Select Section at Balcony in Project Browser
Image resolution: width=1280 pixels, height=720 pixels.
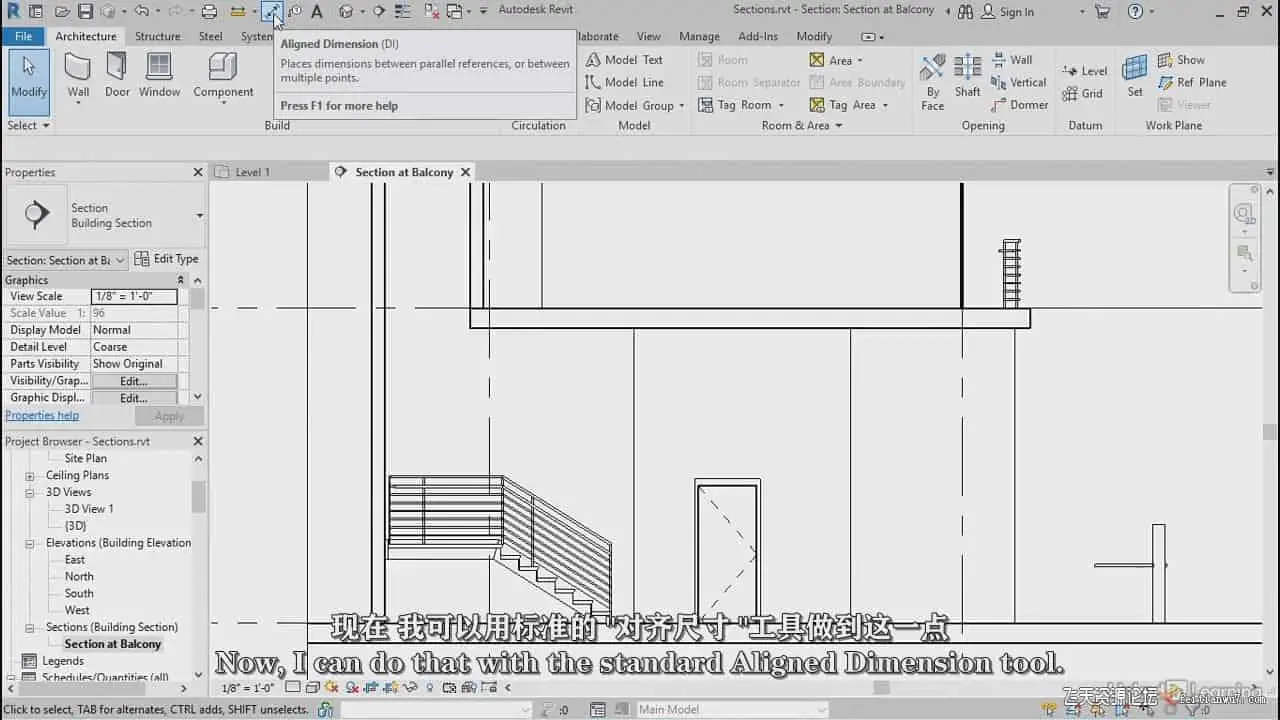113,644
